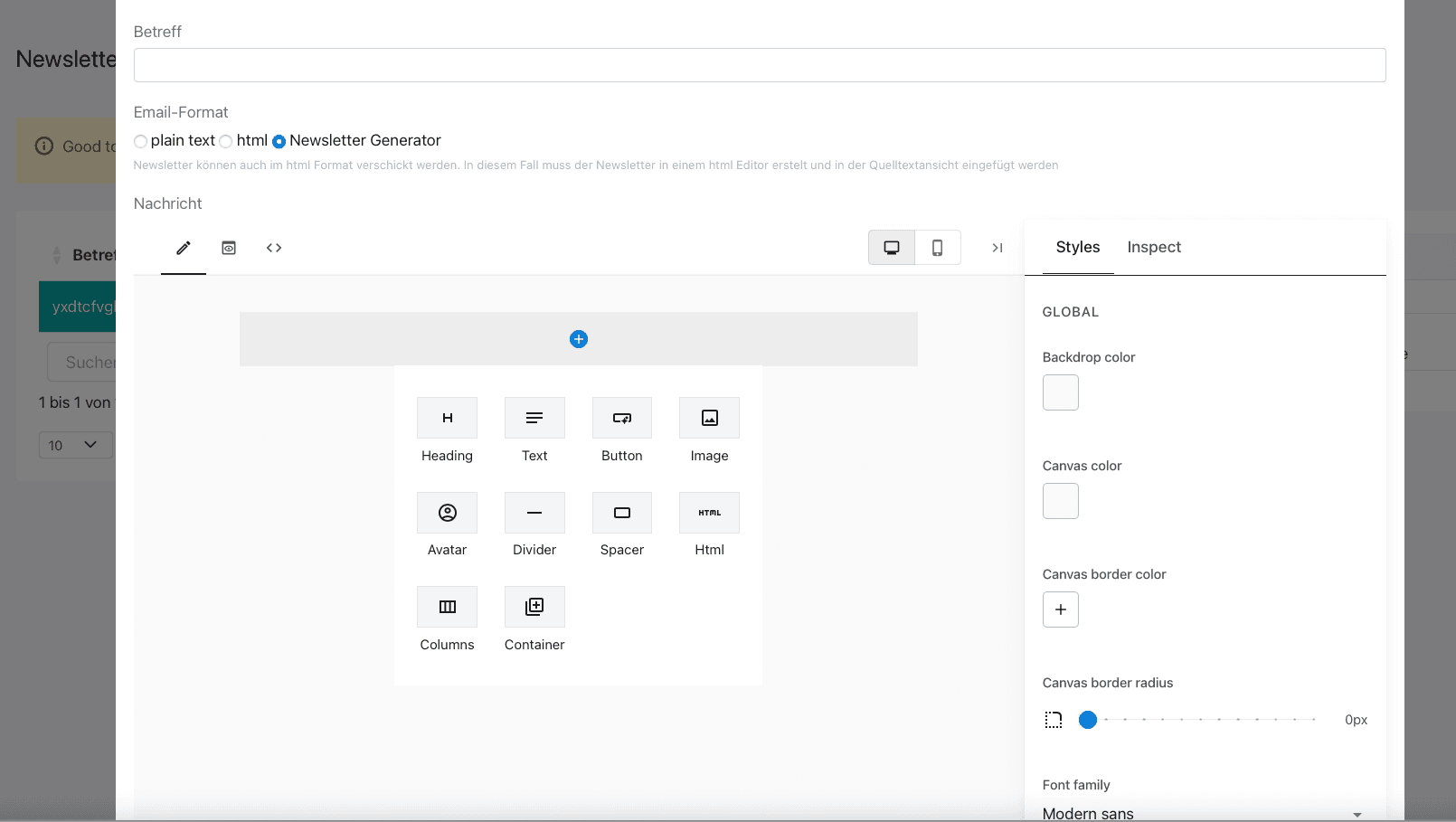This screenshot has width=1456, height=822.
Task: Click the background Suchen search field
Action: tap(81, 362)
